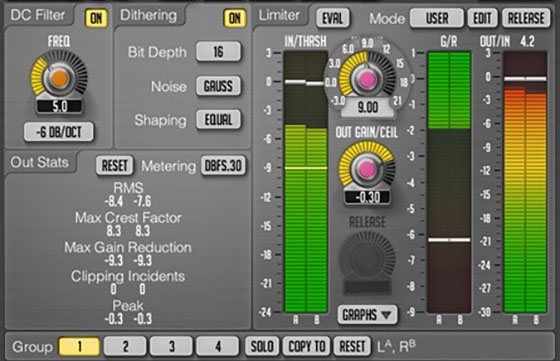Click the white peak marker on G/R meter
Screen dimensions: 560x361
click(x=449, y=240)
